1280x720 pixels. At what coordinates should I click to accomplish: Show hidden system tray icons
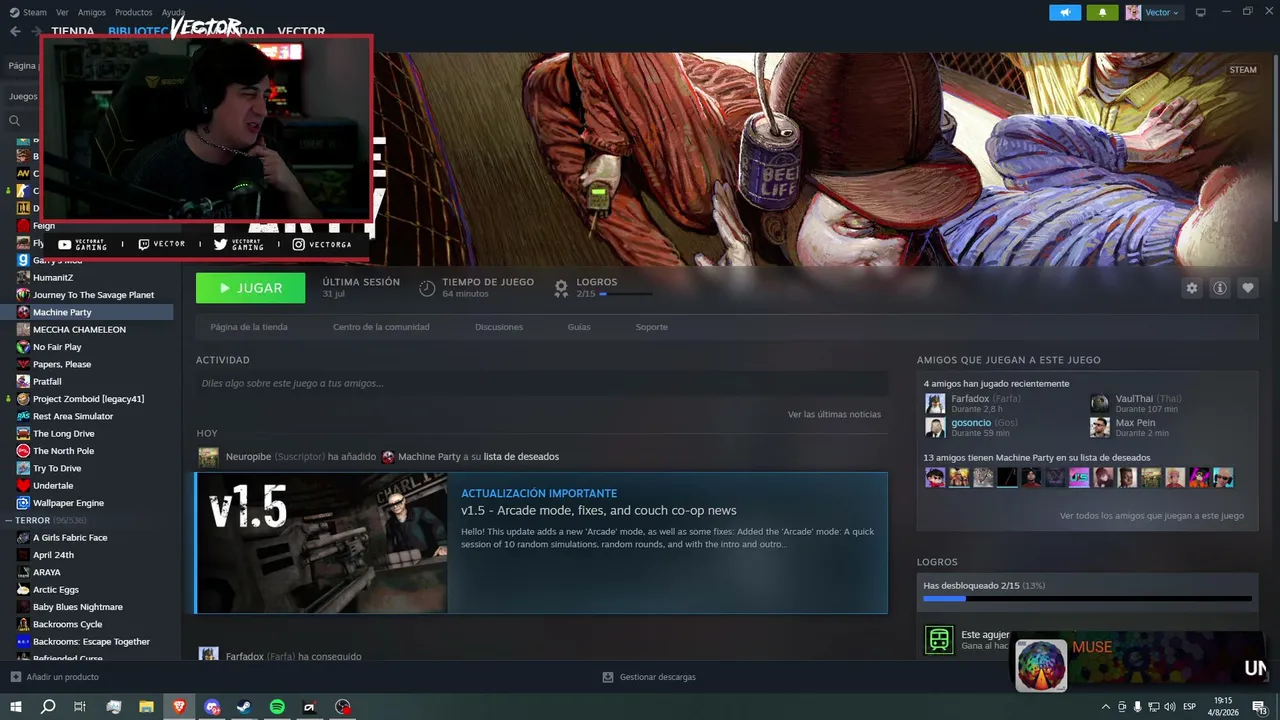1105,707
